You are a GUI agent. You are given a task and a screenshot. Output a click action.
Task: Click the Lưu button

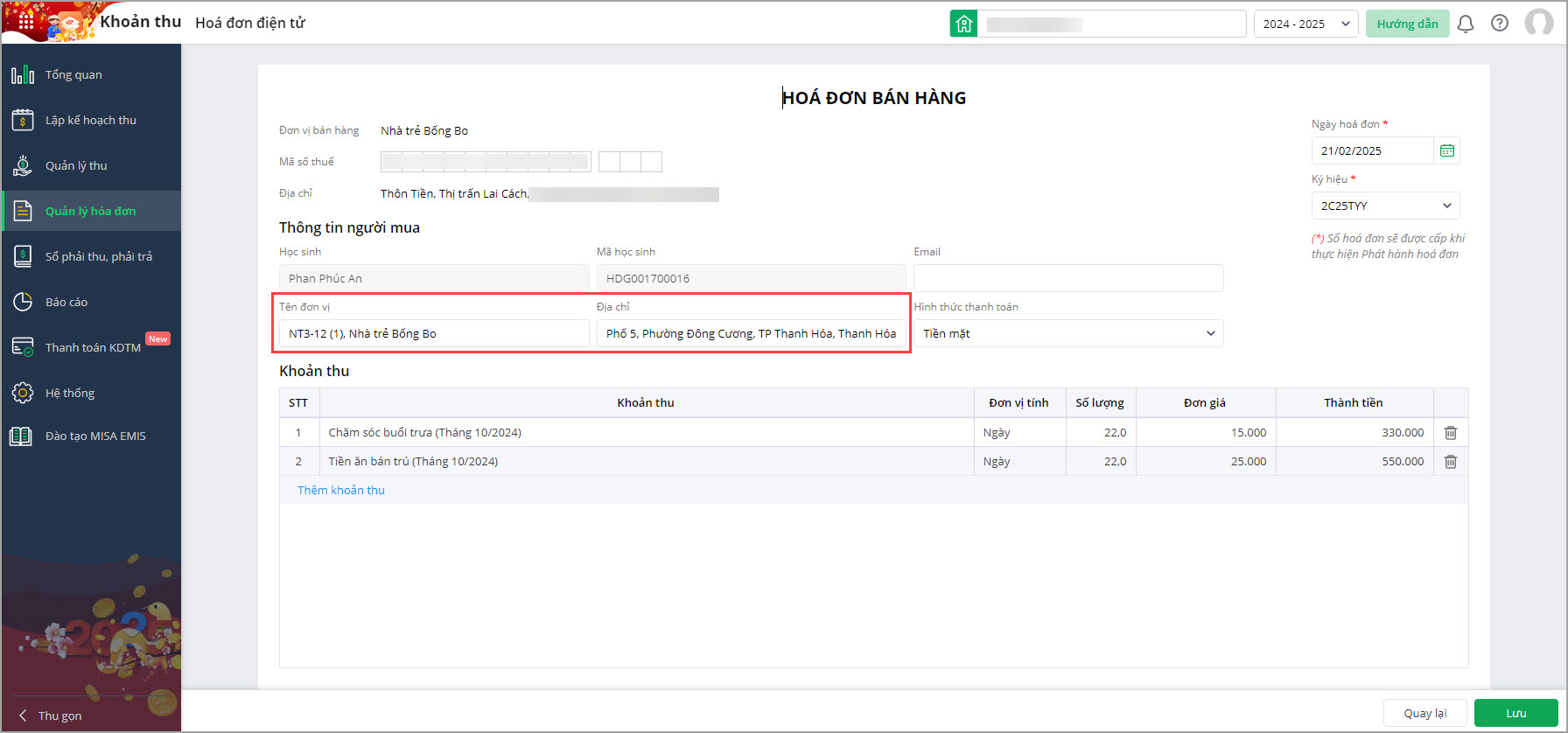(1515, 713)
